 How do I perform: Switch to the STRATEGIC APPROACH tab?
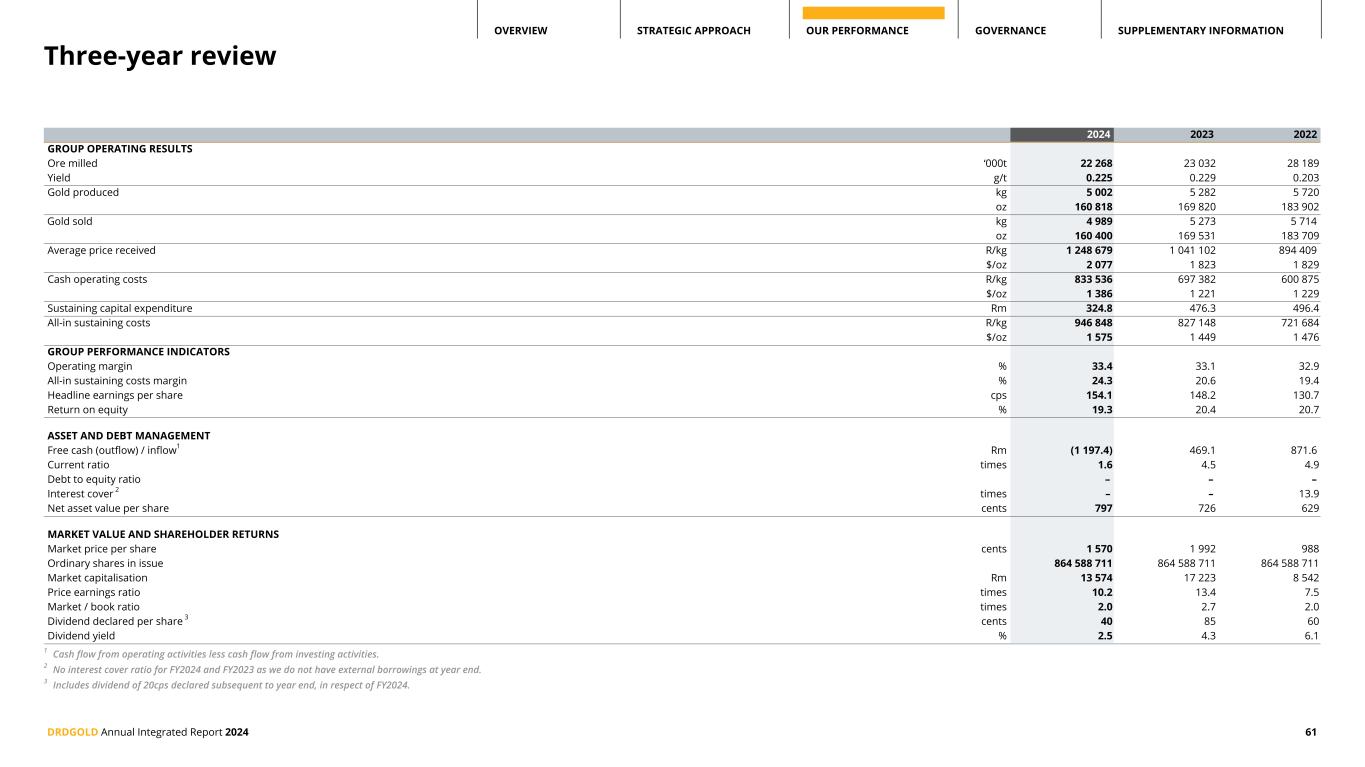[693, 31]
